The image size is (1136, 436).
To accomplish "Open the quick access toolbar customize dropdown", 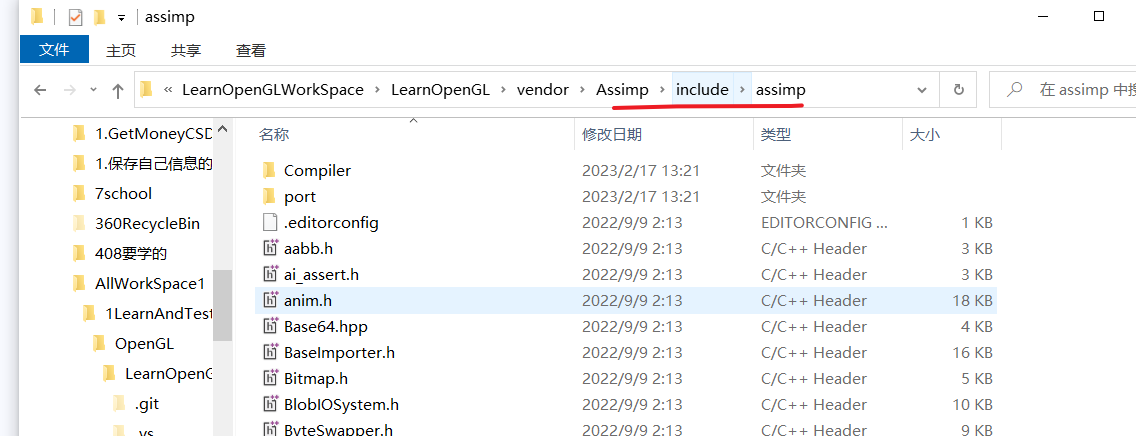I will pos(122,17).
